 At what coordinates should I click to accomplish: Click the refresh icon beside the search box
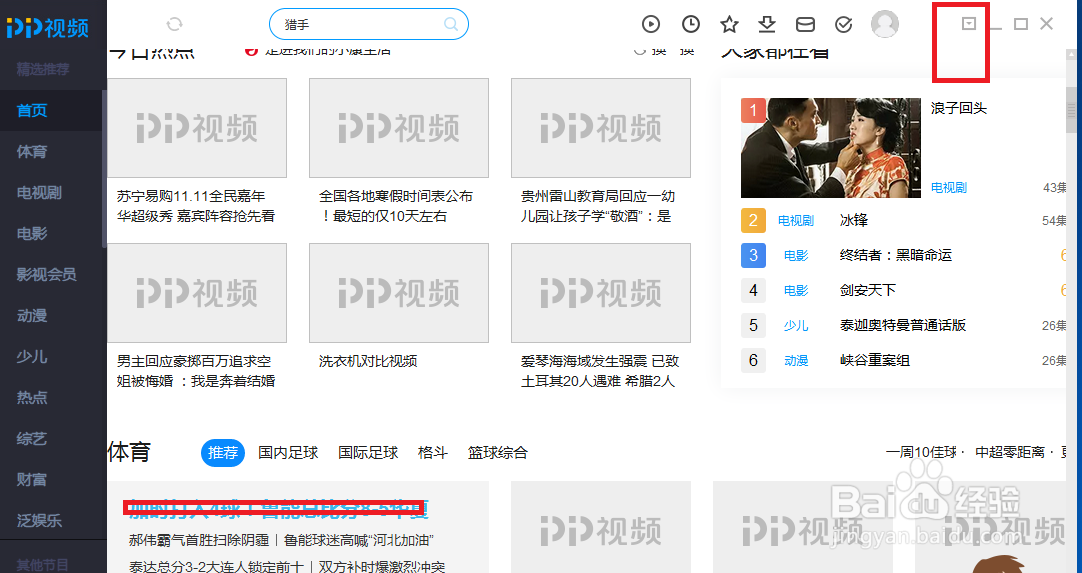point(175,24)
